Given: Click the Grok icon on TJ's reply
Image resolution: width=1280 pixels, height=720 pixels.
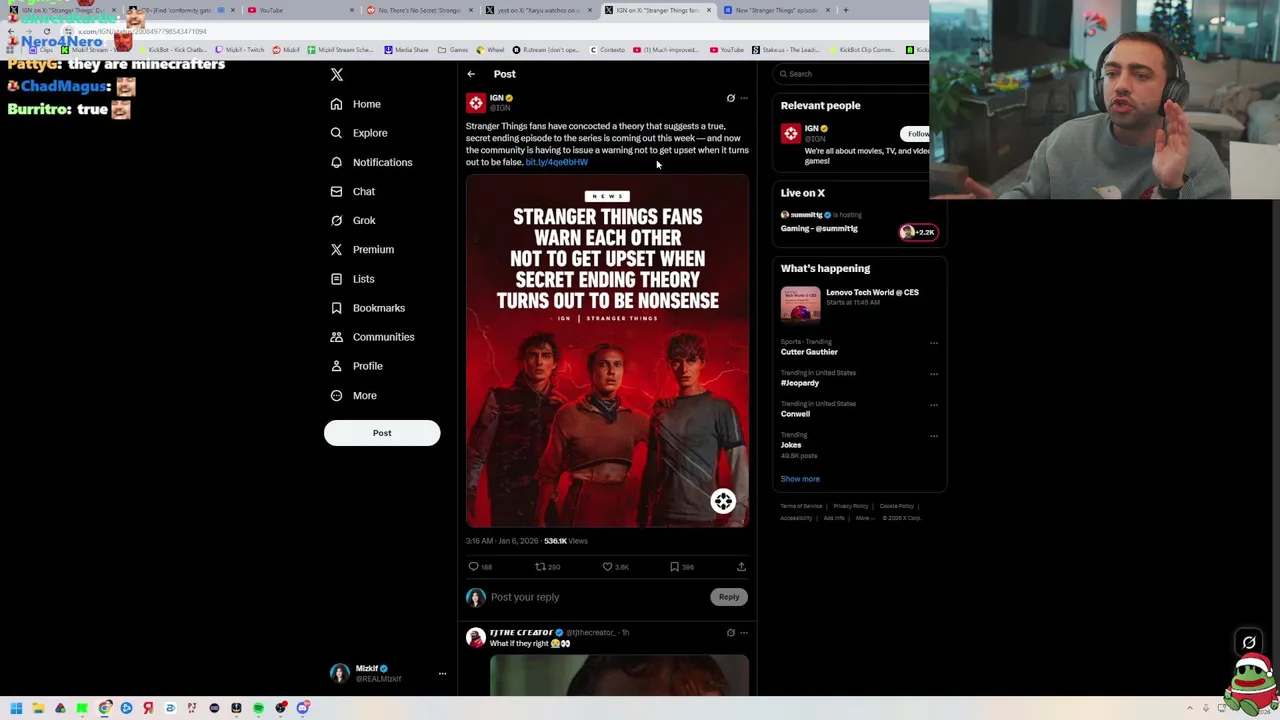Looking at the screenshot, I should pos(730,633).
